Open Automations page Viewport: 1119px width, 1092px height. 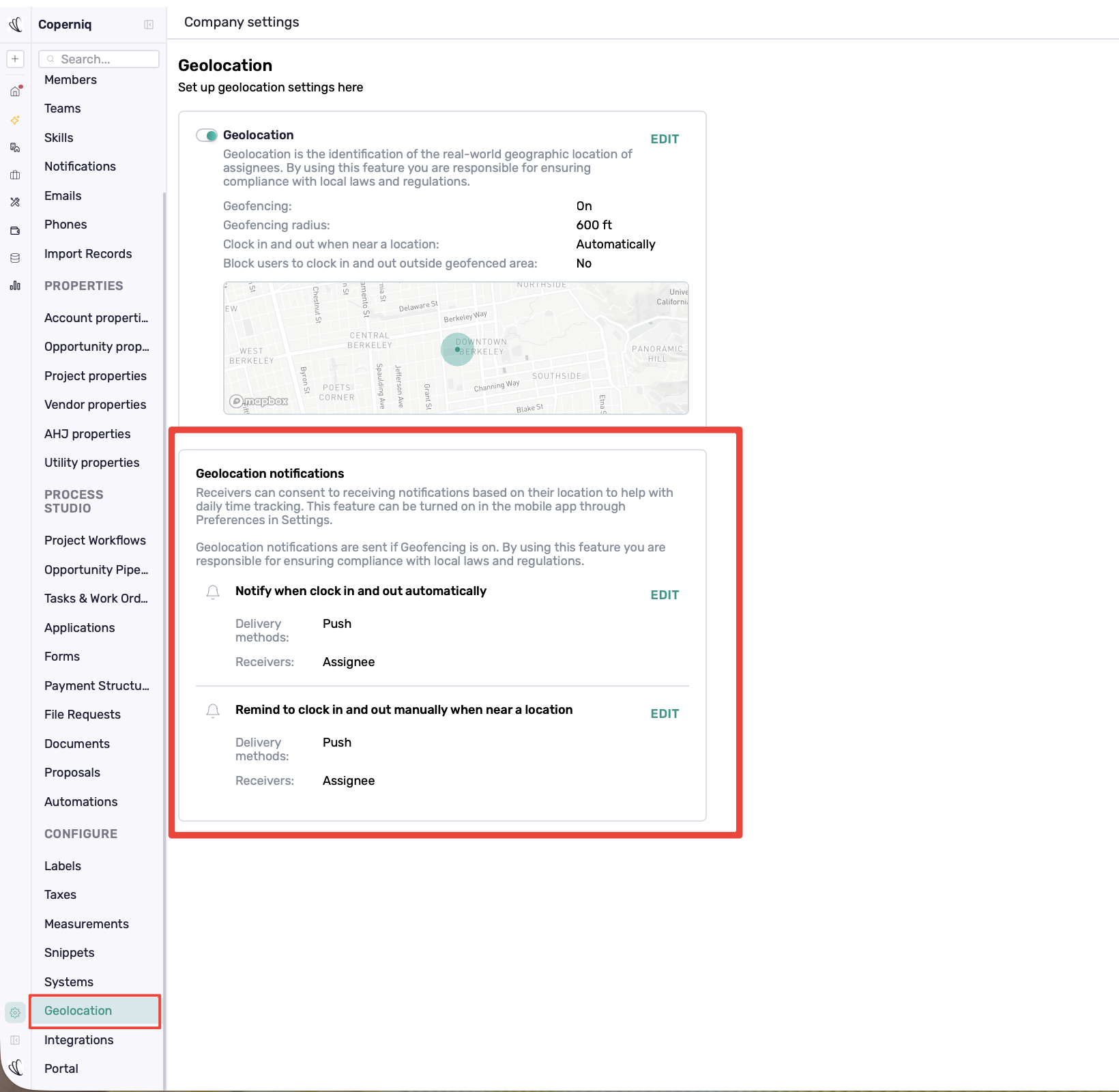coord(81,802)
